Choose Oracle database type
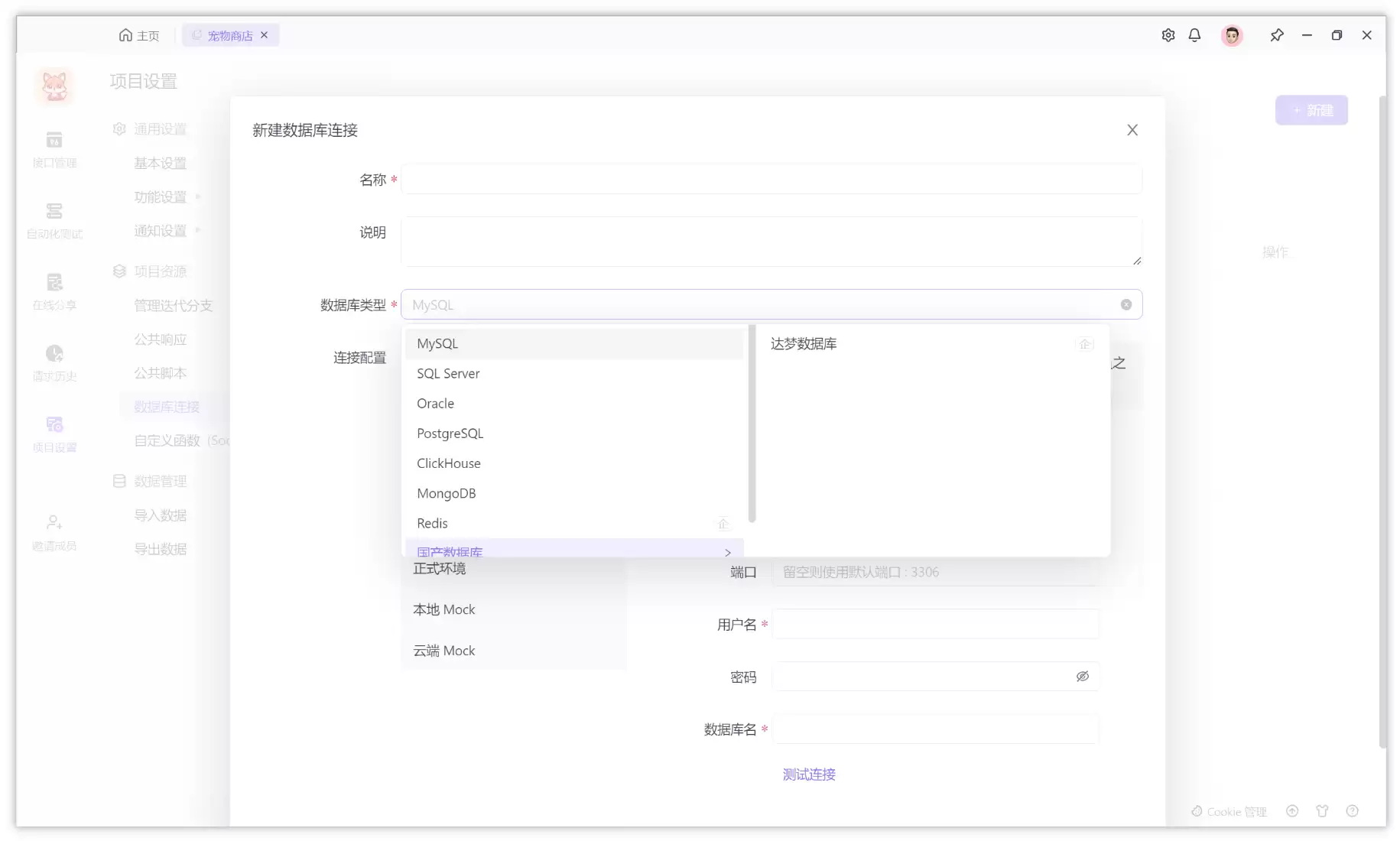Viewport: 1400px width, 841px height. 573,404
